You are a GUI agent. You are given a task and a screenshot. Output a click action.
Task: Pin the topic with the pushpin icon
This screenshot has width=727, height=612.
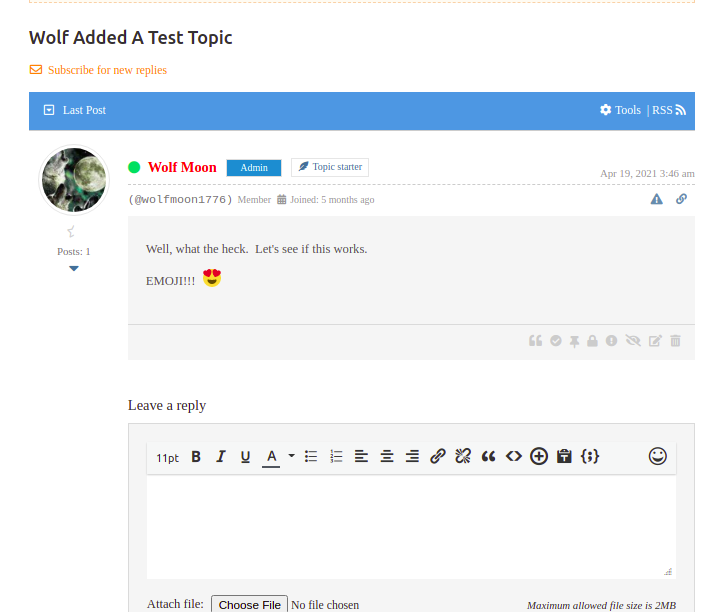[x=574, y=342]
